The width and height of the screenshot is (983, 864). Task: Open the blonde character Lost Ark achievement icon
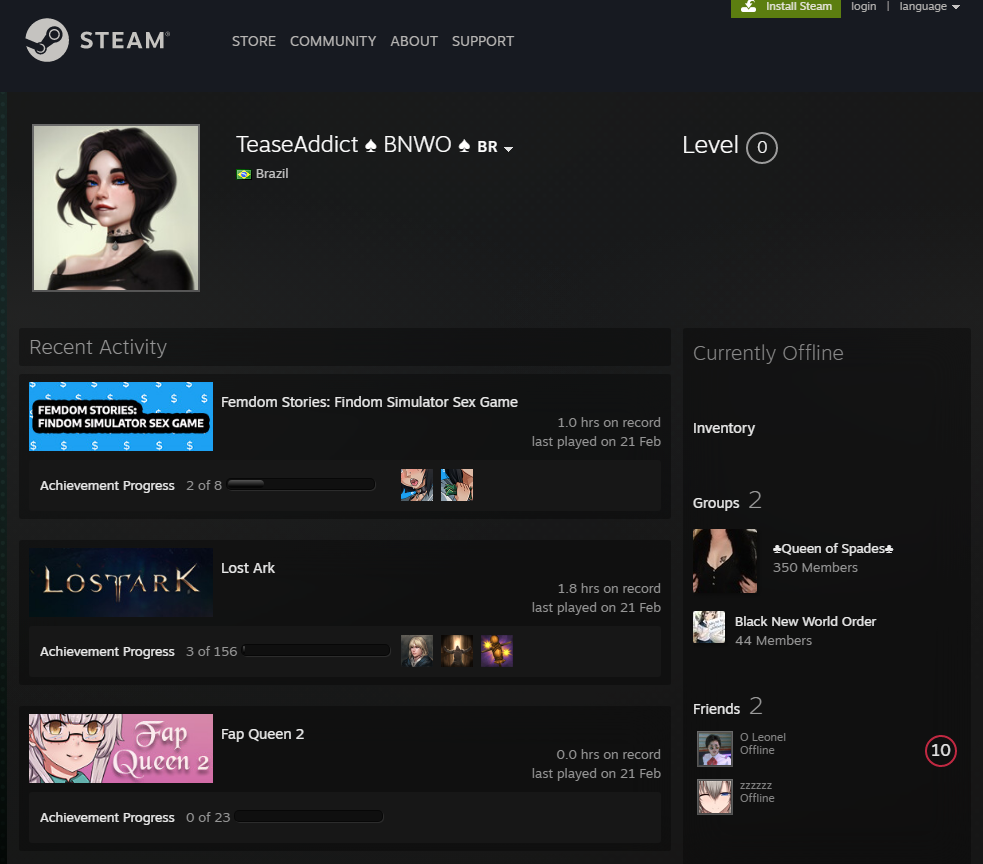click(x=417, y=651)
